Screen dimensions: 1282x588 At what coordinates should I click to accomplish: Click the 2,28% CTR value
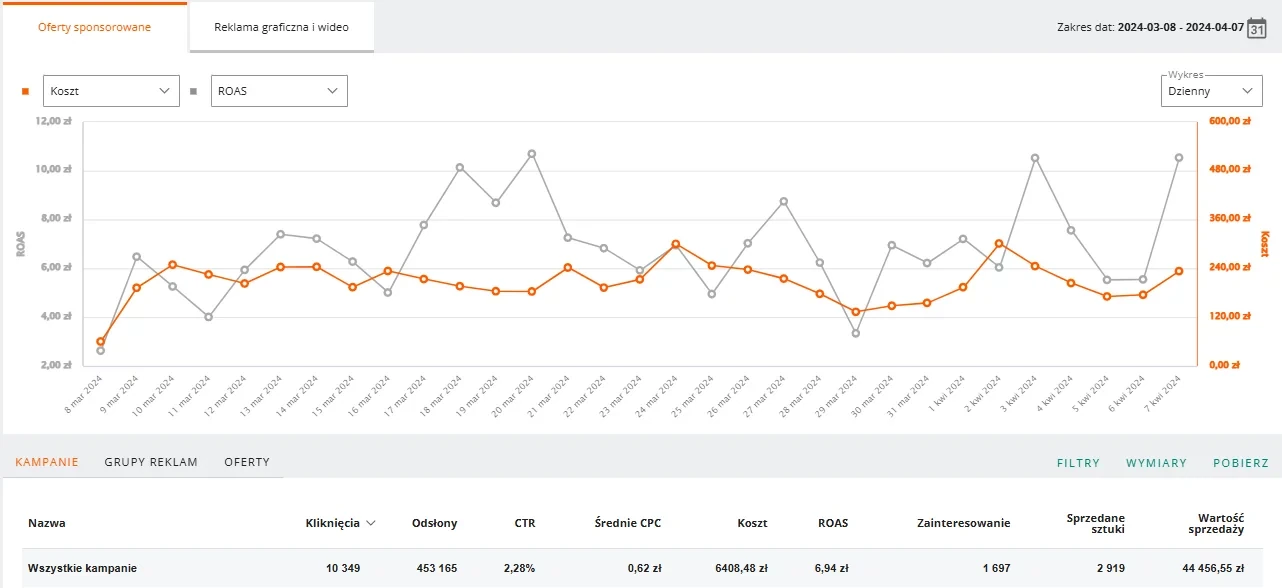coord(519,568)
